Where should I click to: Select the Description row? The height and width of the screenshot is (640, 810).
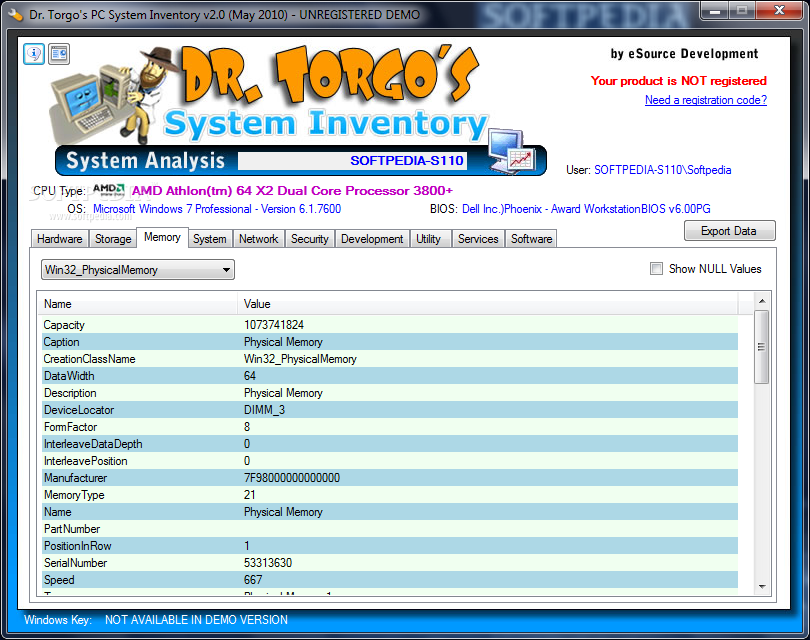click(388, 393)
